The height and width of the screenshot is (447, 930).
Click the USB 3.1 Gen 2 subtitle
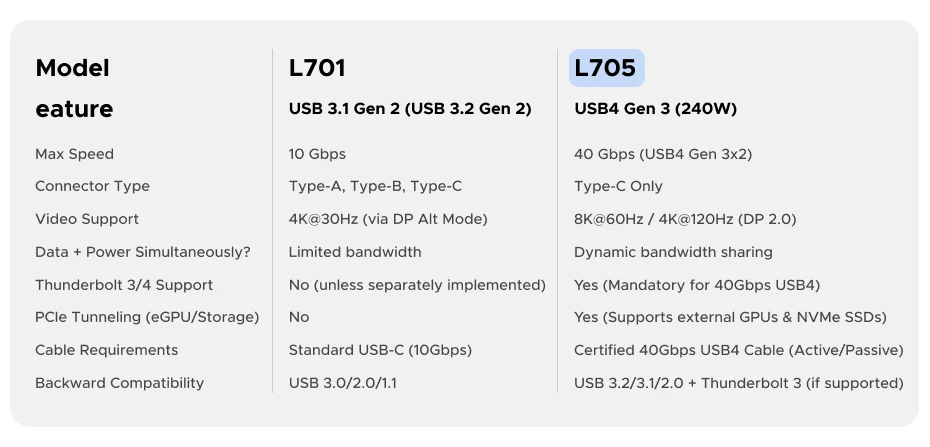click(410, 109)
